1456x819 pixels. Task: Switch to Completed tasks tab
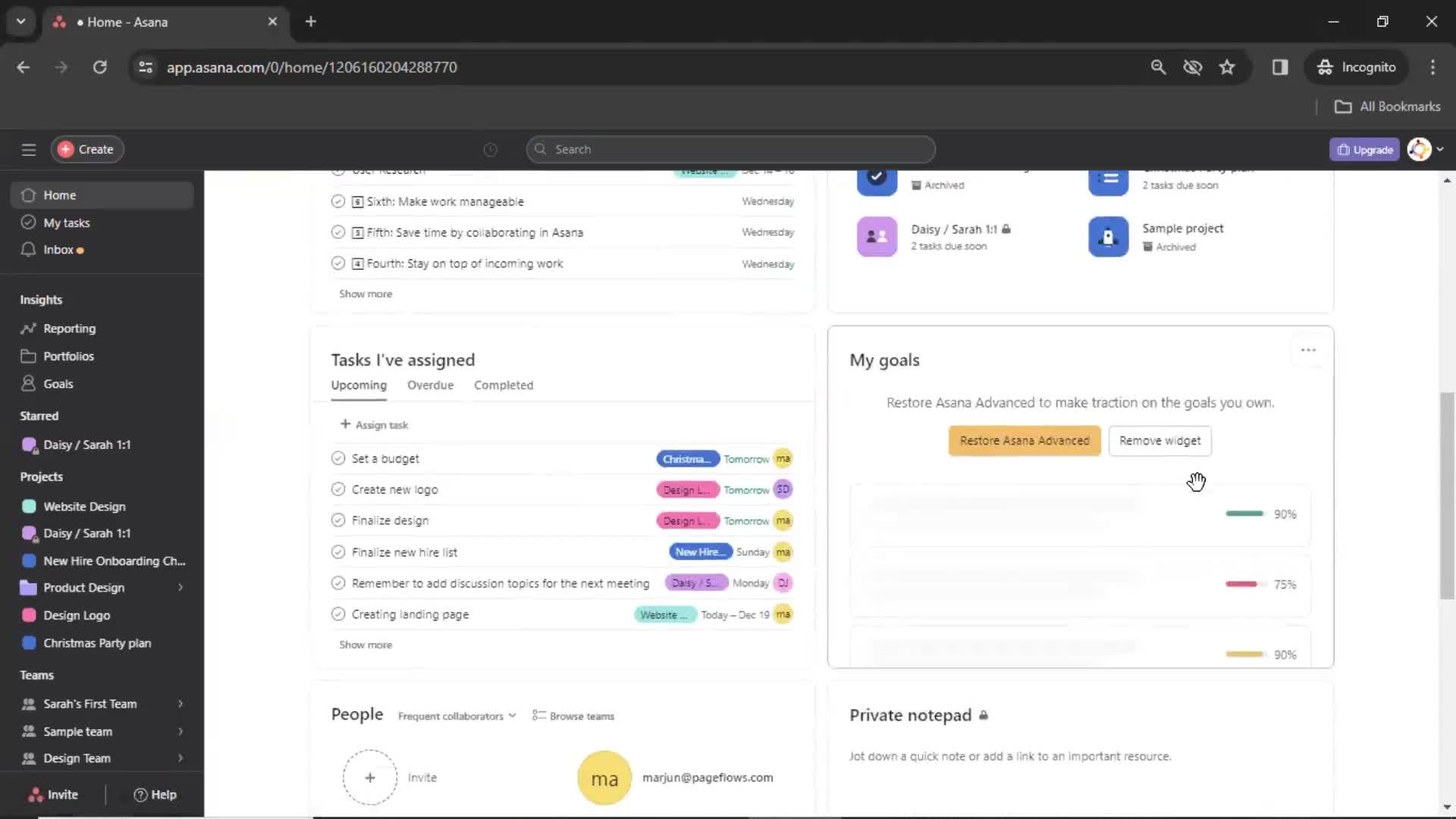(503, 385)
